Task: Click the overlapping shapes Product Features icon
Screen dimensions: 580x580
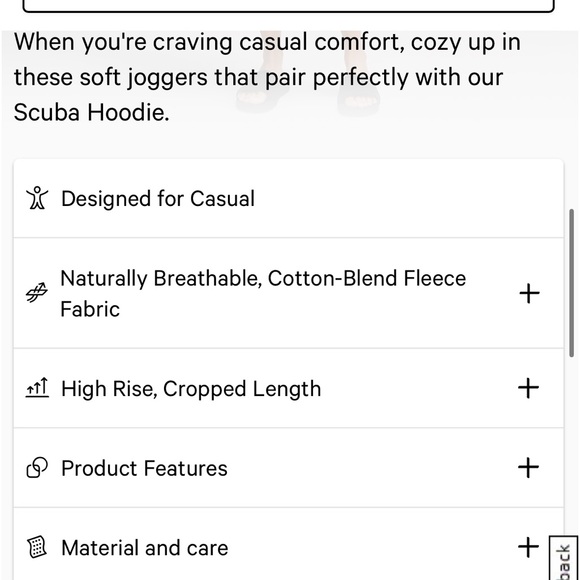Action: tap(37, 468)
